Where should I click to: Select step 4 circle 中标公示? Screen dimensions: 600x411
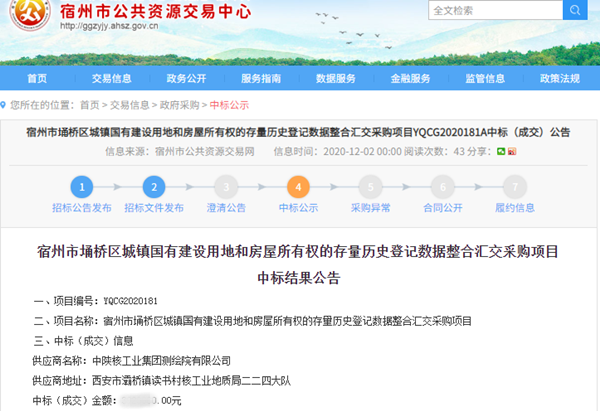297,186
